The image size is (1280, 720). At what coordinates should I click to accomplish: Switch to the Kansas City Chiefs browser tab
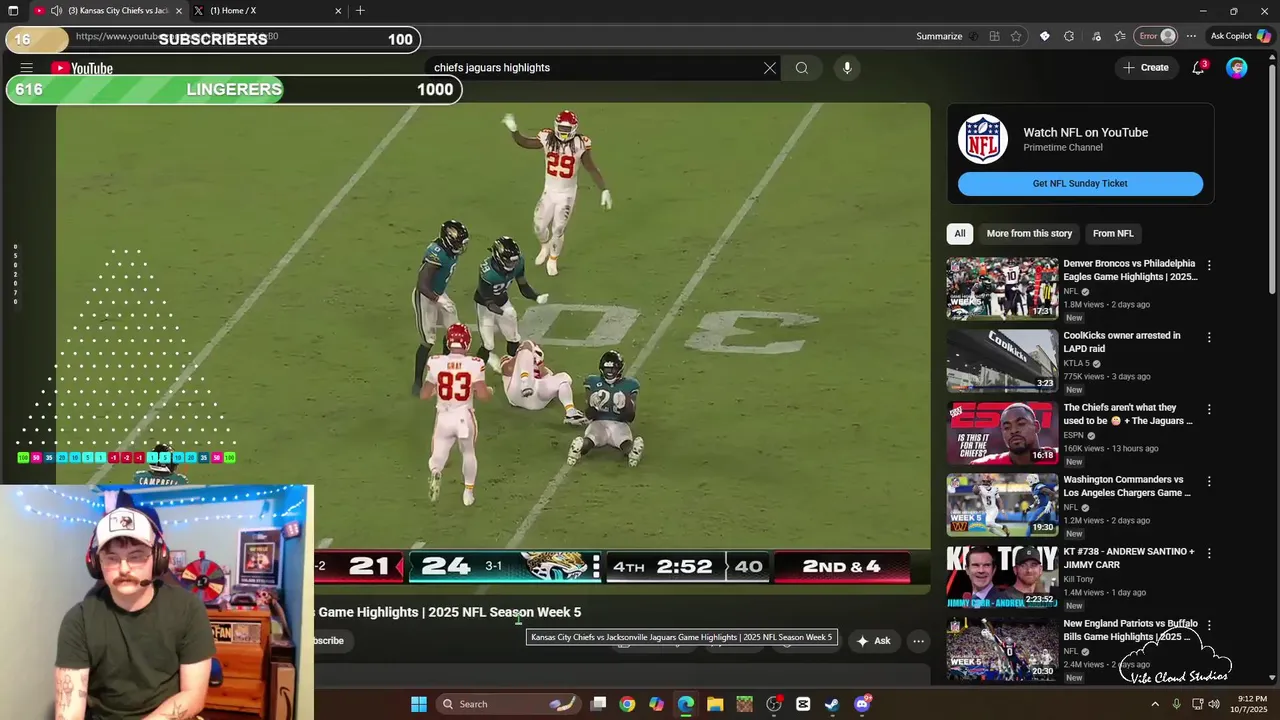tap(108, 11)
